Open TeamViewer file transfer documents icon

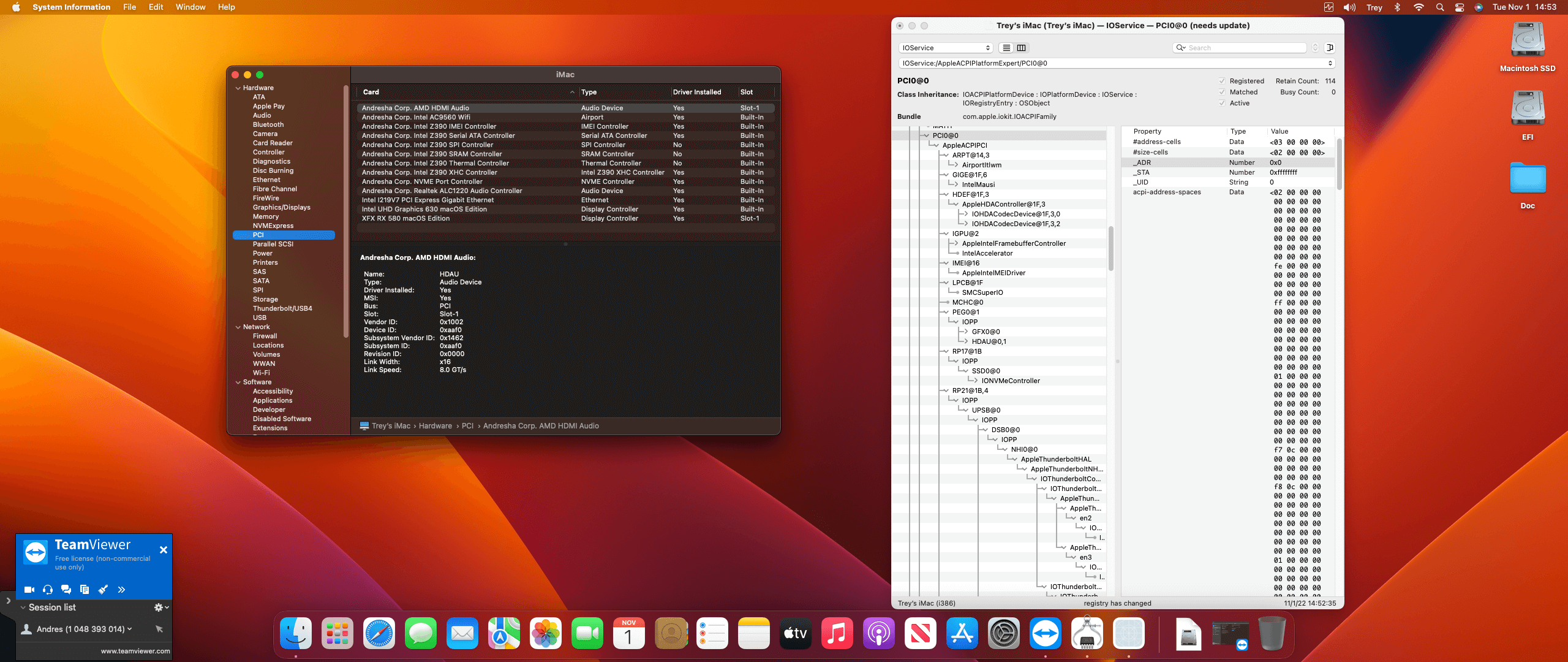coord(85,590)
